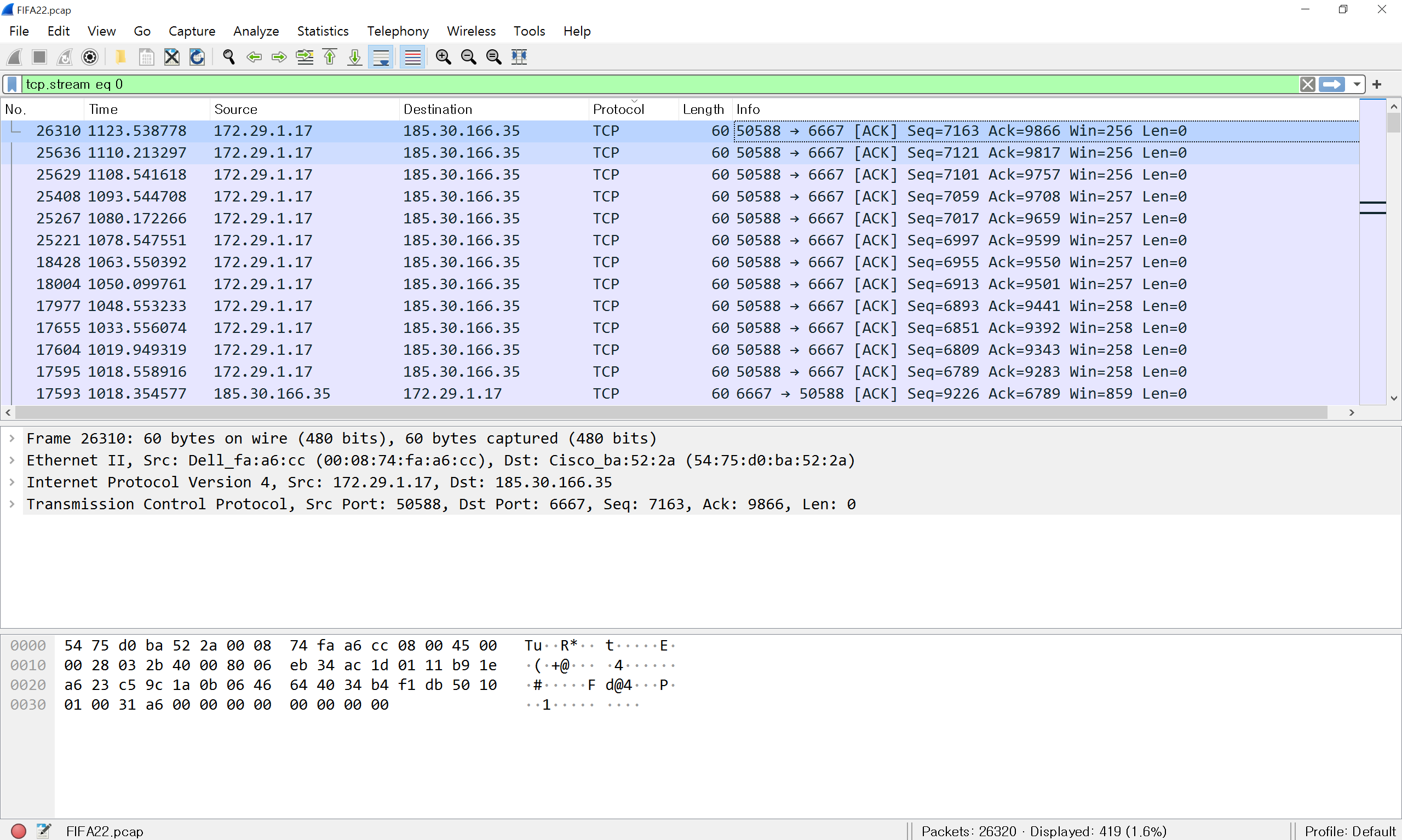This screenshot has height=840, width=1402.
Task: Go to specified packet icon
Action: [304, 57]
